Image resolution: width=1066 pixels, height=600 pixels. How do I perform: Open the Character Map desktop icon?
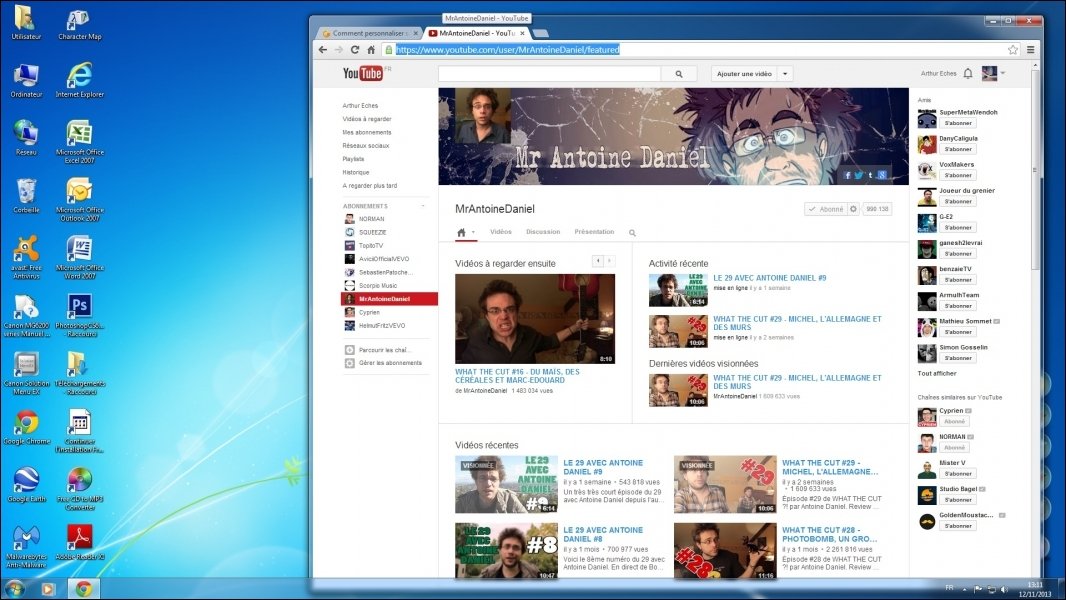80,24
